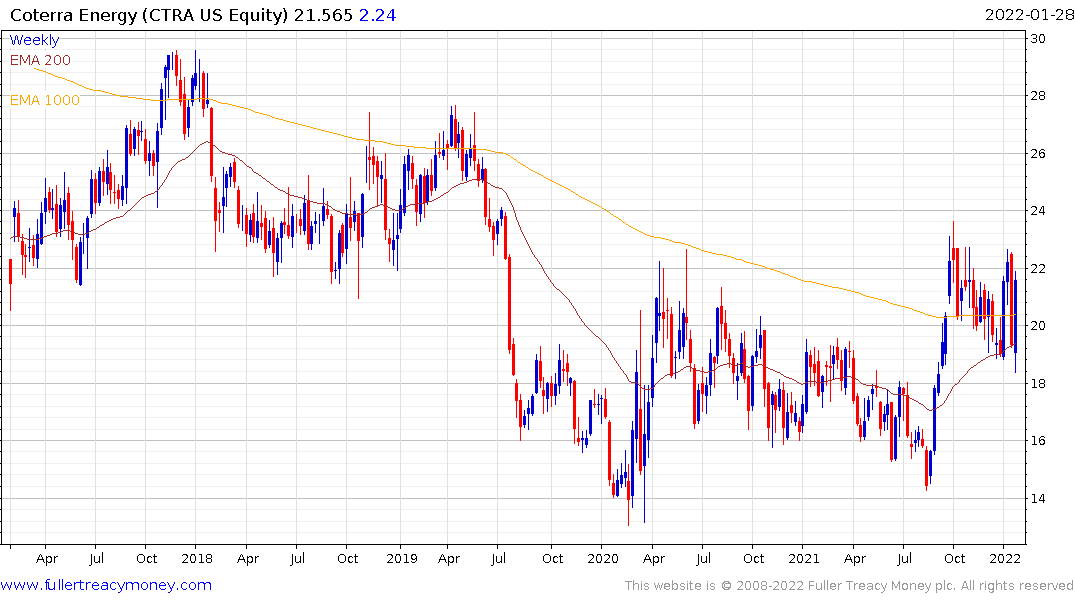Click the Coterra Energy chart title
The image size is (1075, 600).
click(x=149, y=15)
